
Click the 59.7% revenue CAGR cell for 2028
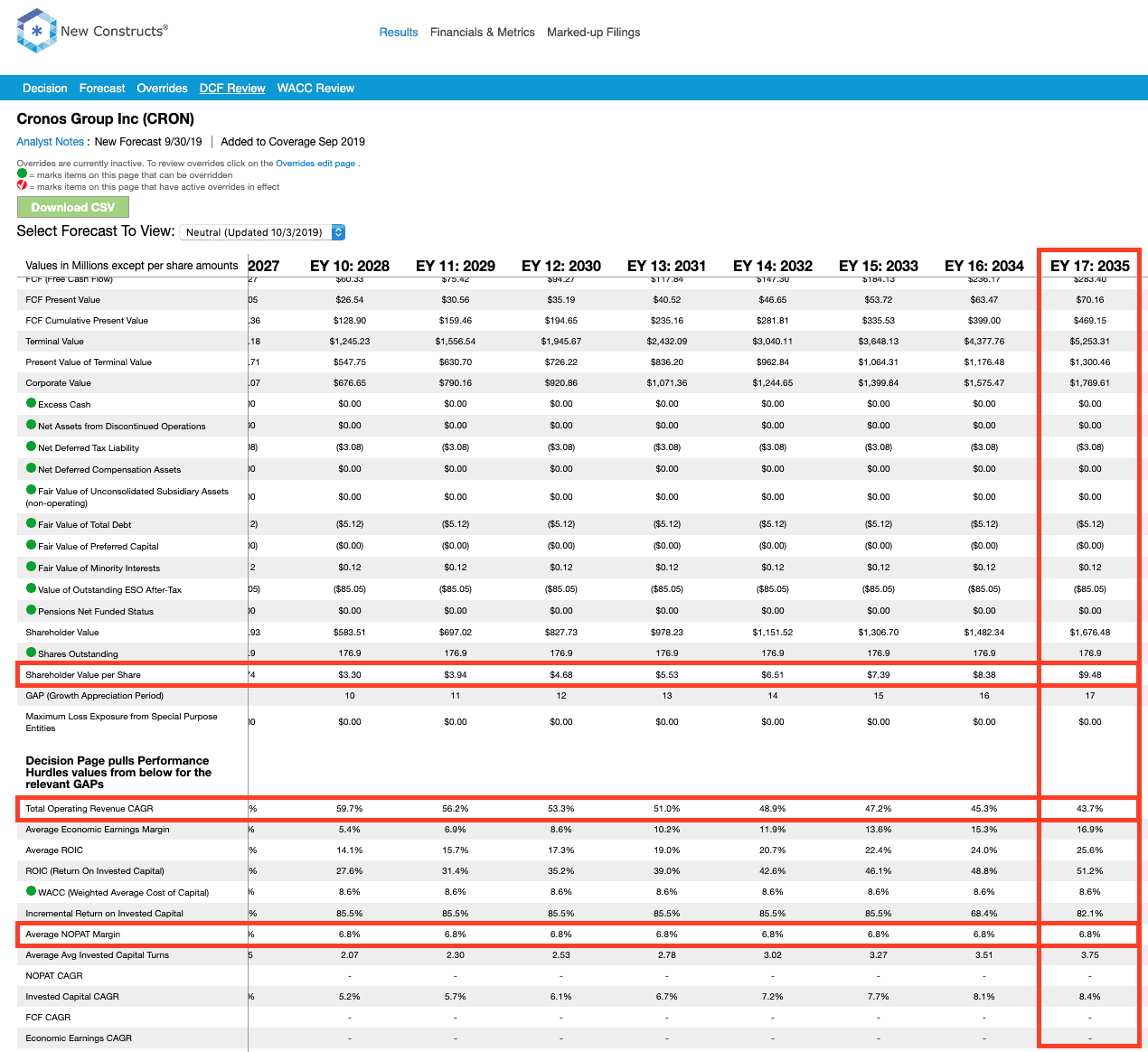(350, 809)
